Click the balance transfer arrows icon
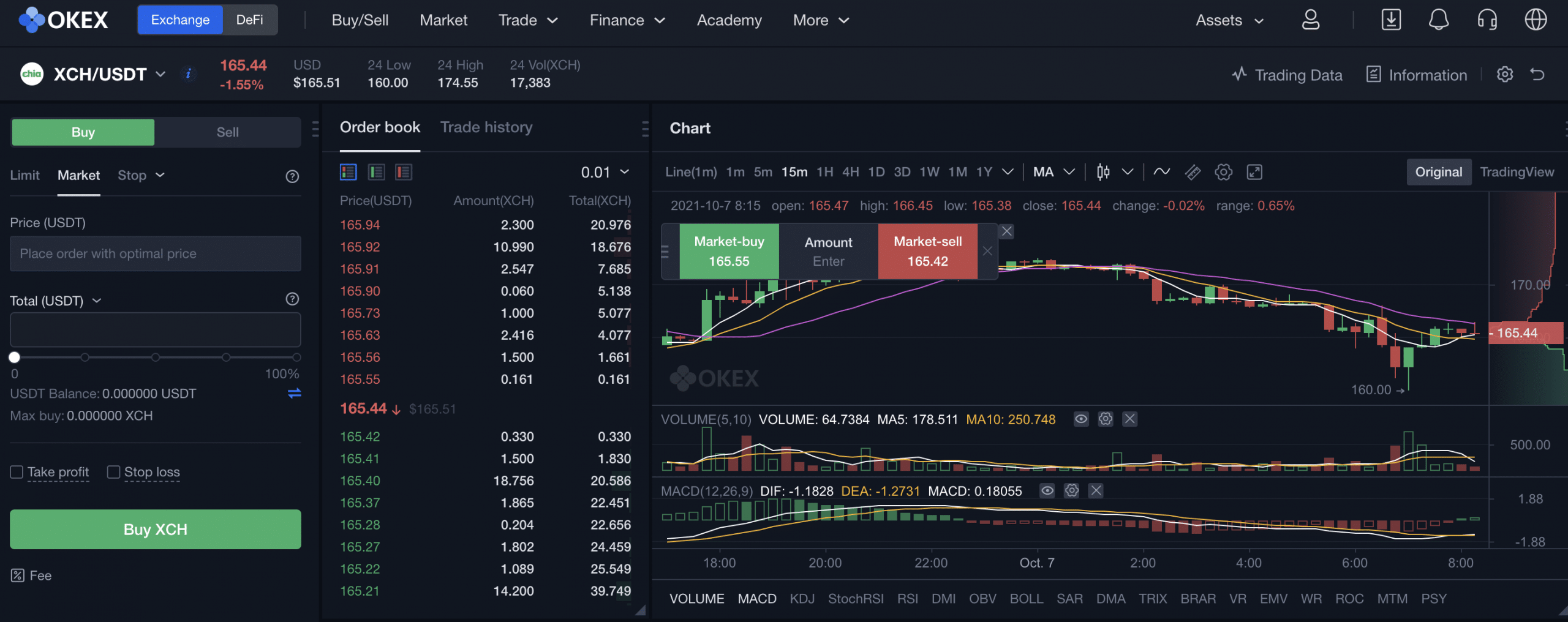The image size is (1568, 622). point(294,394)
